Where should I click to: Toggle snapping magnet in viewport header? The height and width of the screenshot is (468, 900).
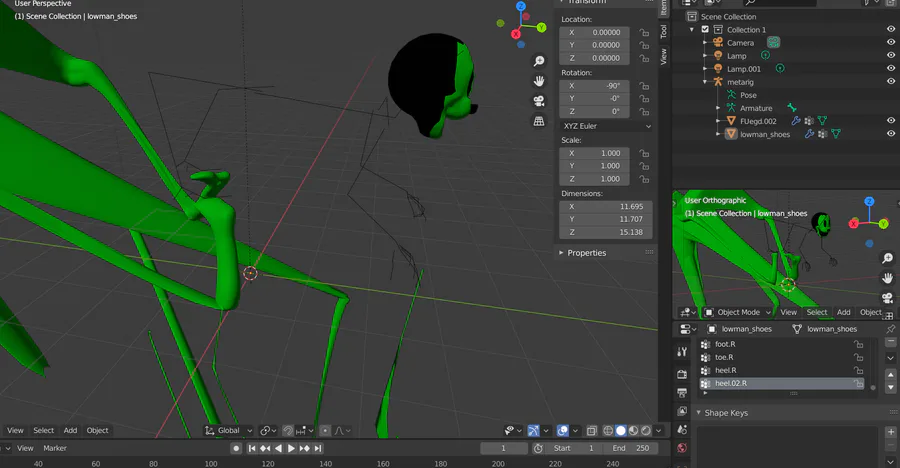pyautogui.click(x=288, y=430)
